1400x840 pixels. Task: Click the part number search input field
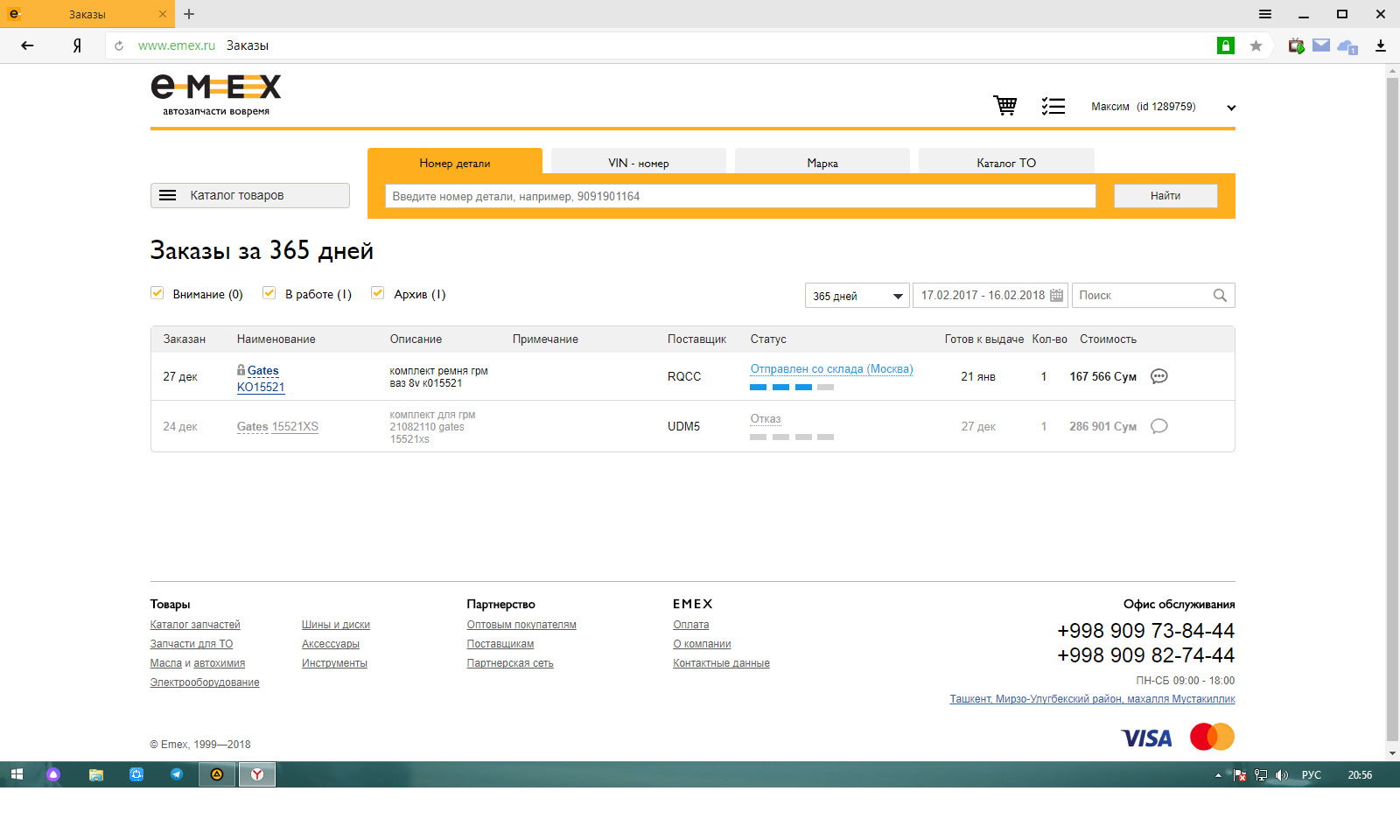[x=740, y=196]
